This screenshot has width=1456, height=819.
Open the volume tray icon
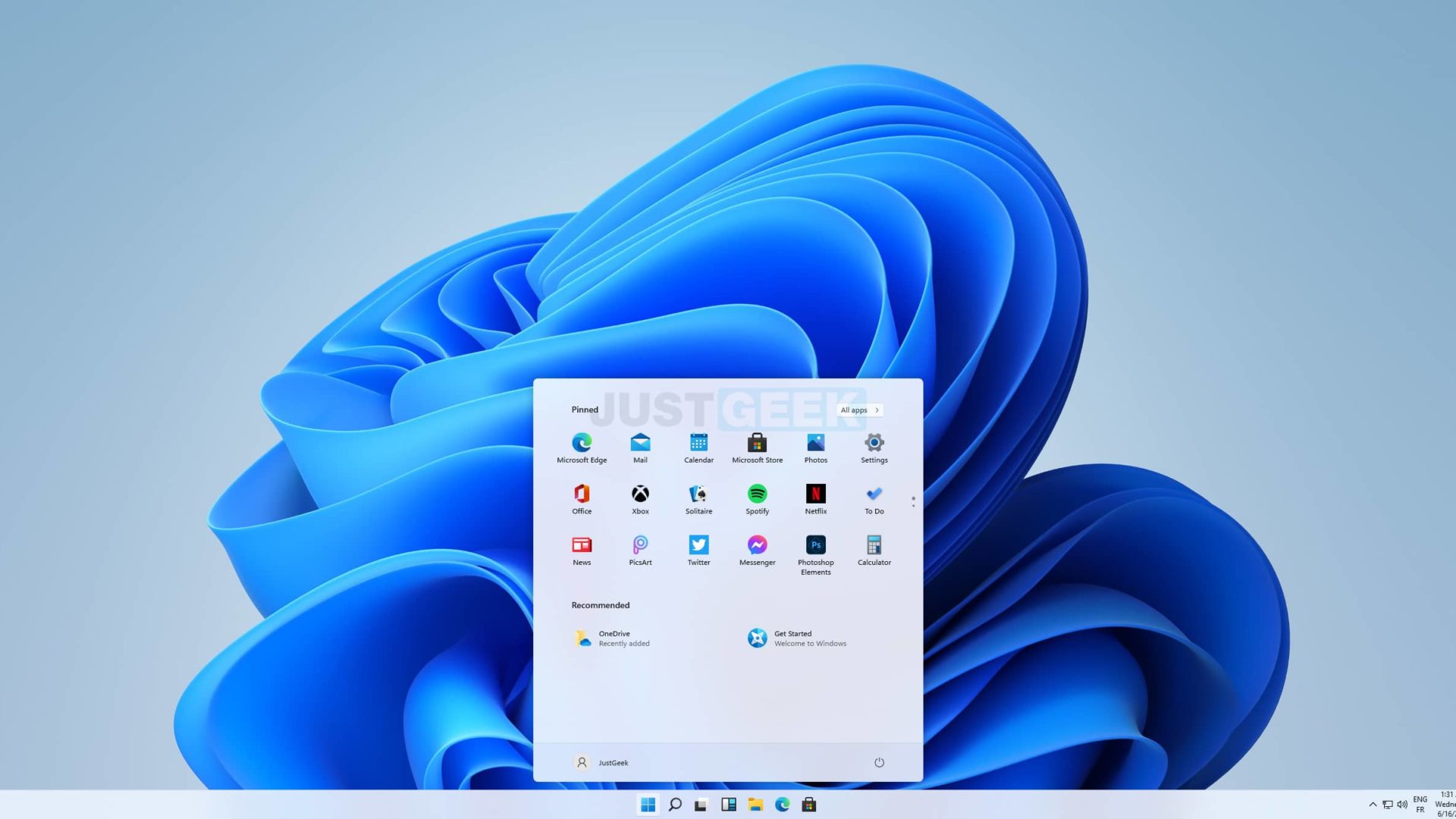1402,805
